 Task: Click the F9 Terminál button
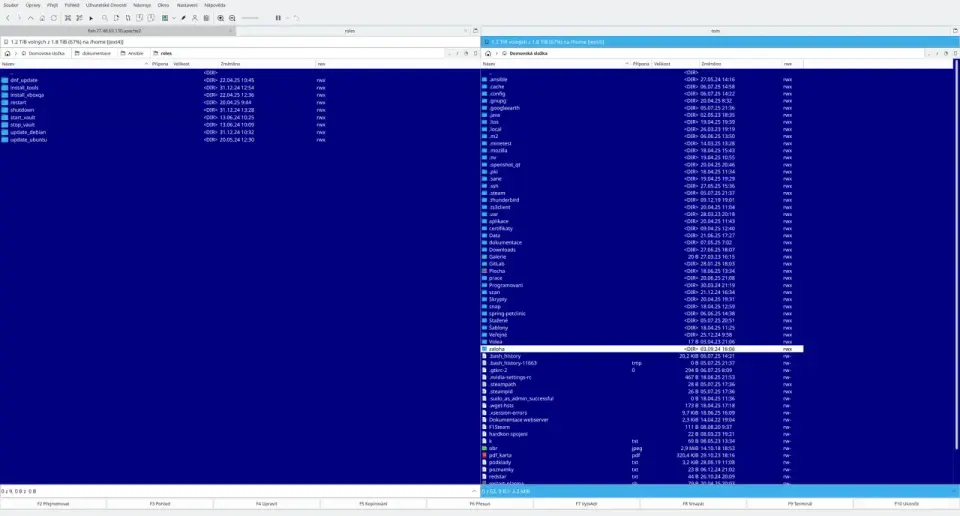click(800, 504)
